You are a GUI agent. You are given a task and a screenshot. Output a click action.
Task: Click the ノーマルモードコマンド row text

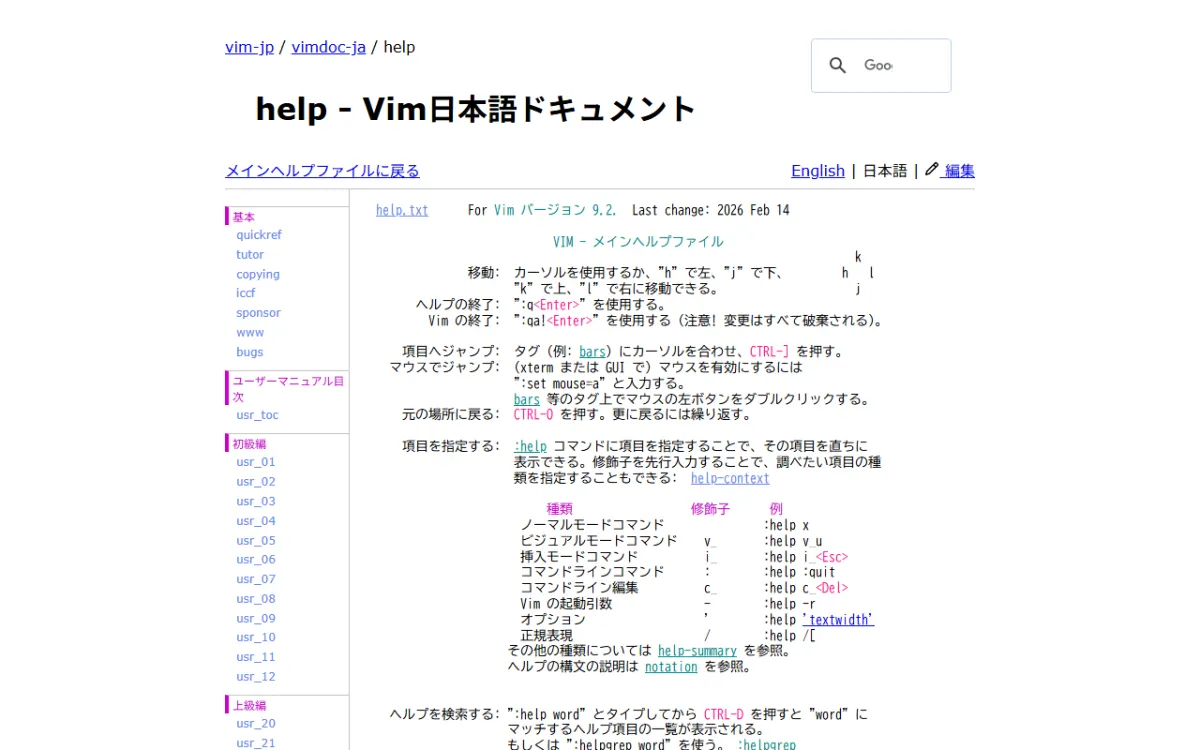pos(592,525)
